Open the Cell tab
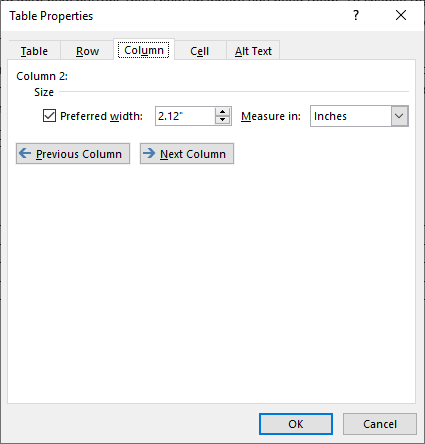 pyautogui.click(x=200, y=51)
